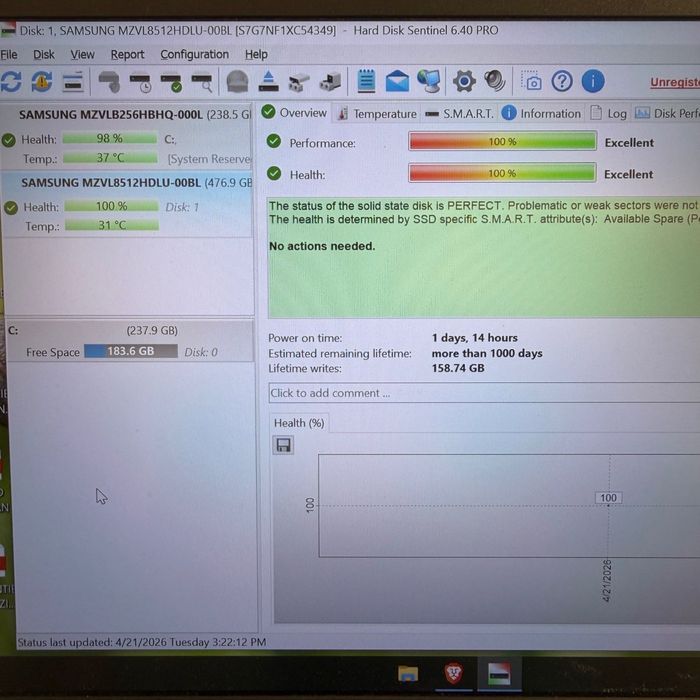The width and height of the screenshot is (700, 700).
Task: Switch to the Log tab
Action: [x=608, y=113]
